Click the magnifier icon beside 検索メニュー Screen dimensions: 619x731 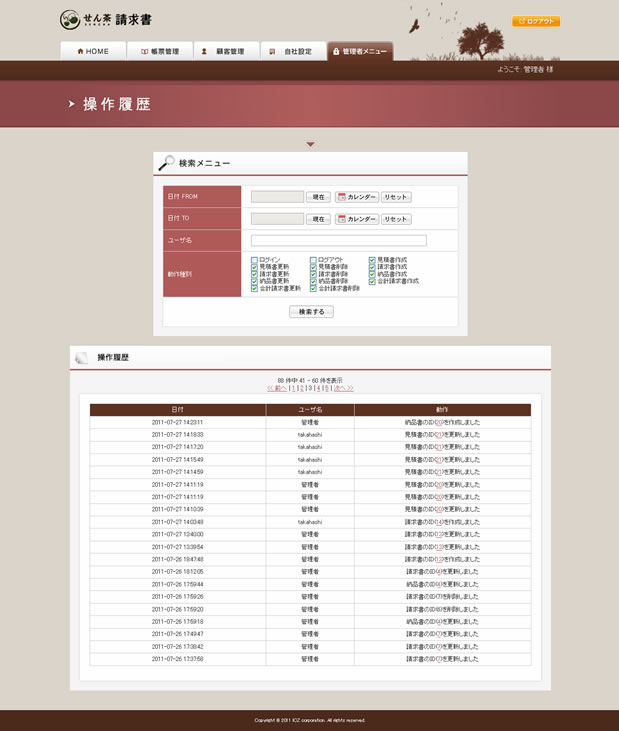pyautogui.click(x=166, y=163)
